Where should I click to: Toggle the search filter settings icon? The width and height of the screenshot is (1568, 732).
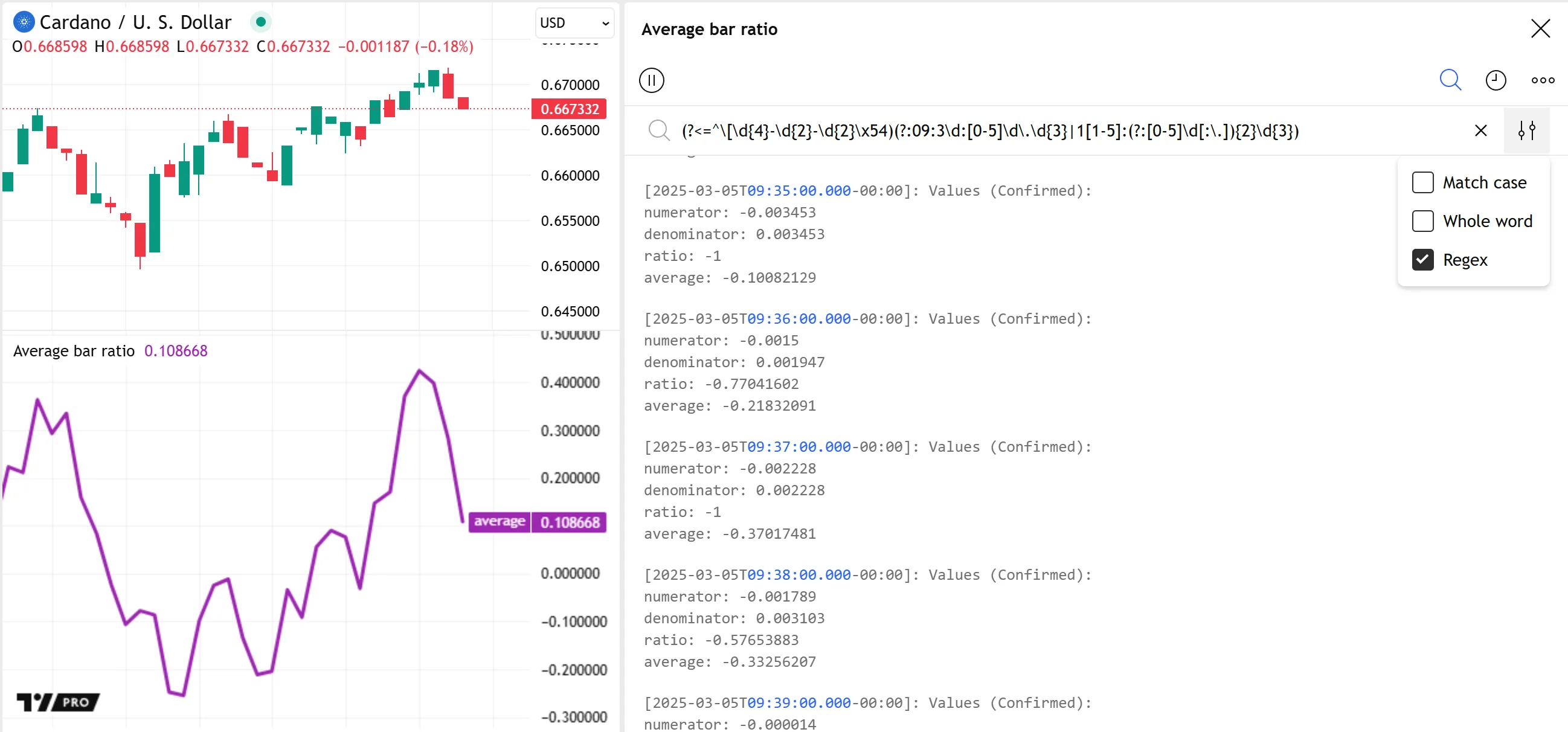pos(1526,130)
